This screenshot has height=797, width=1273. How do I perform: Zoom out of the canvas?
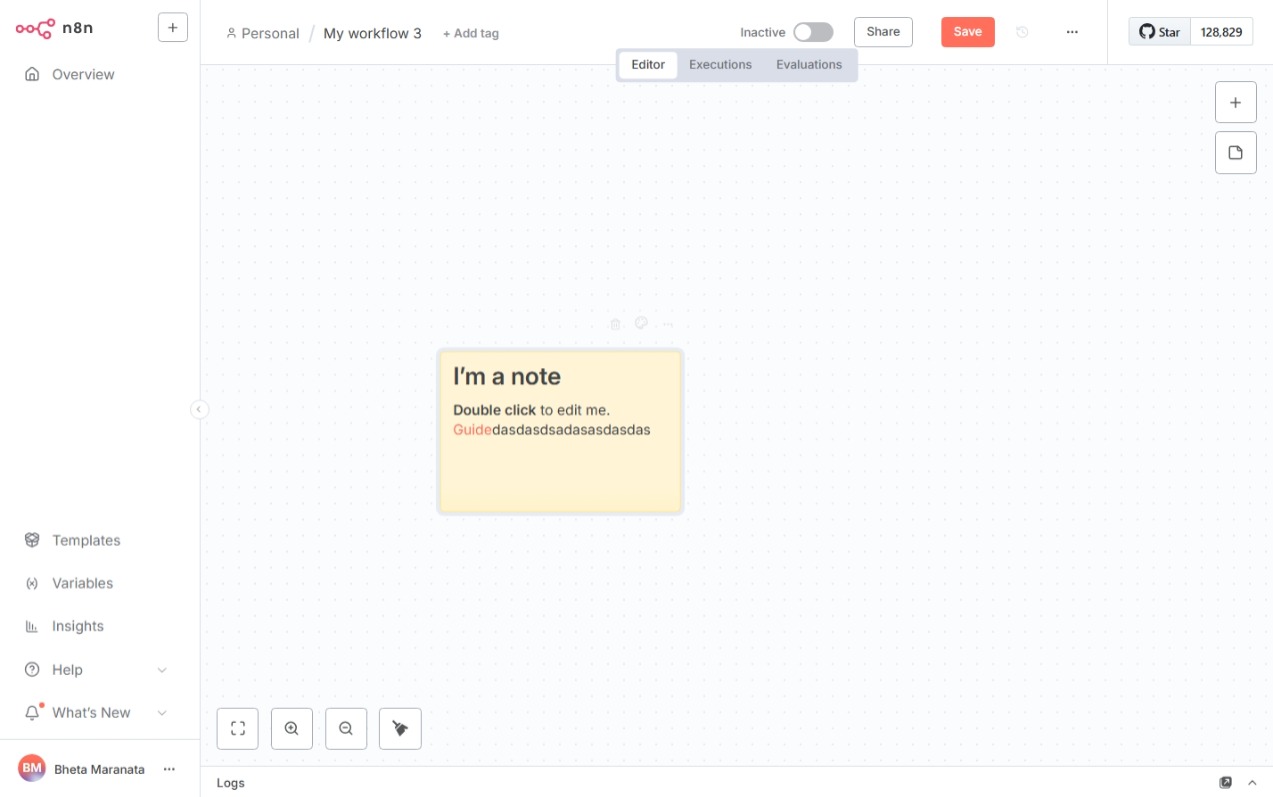coord(346,729)
